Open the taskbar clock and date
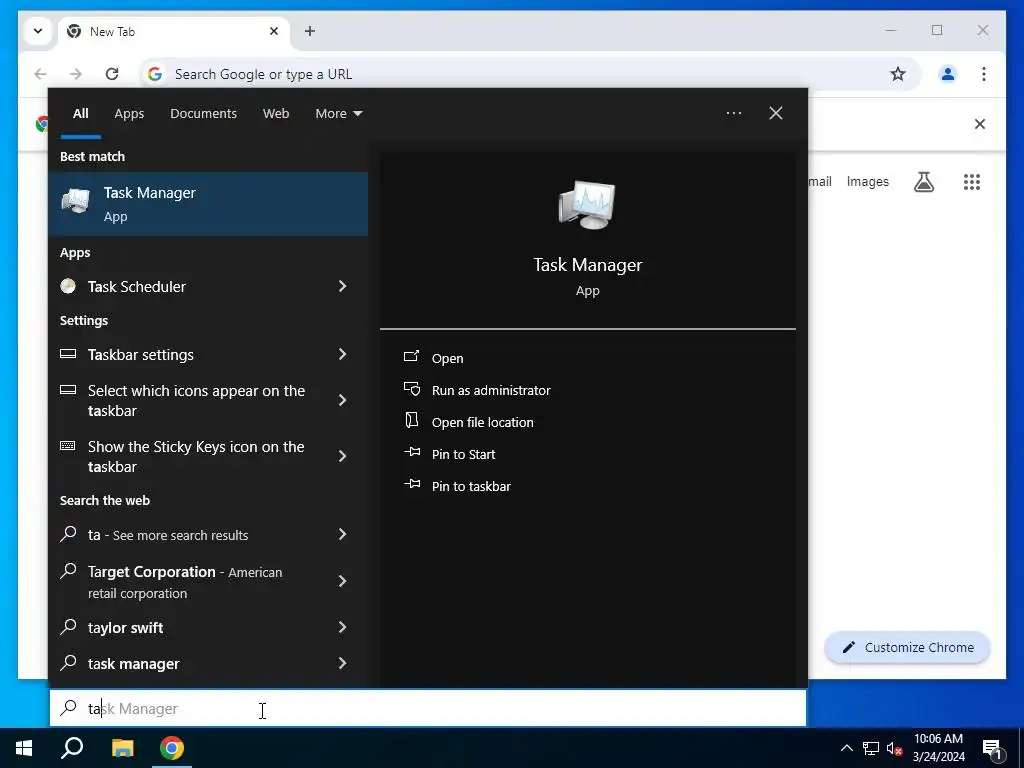The image size is (1024, 768). (938, 748)
